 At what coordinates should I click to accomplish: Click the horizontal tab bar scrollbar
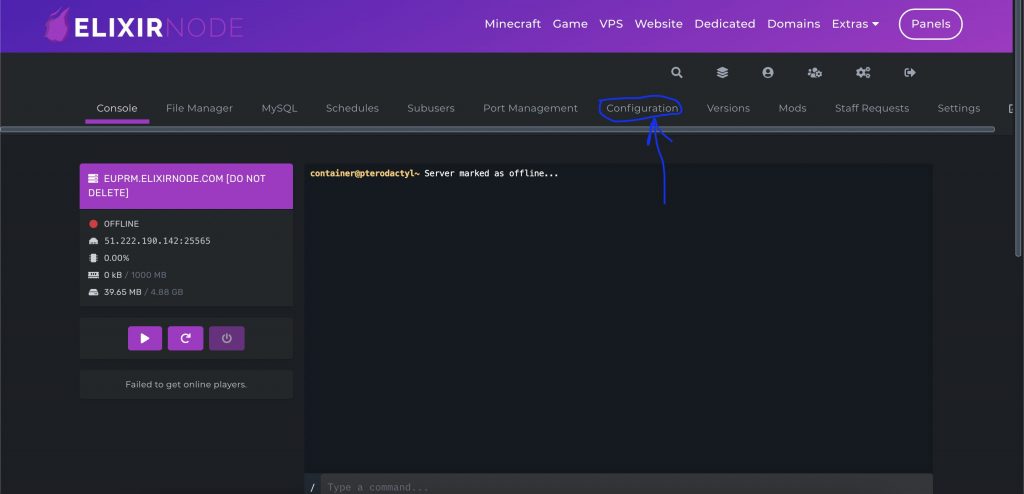(497, 129)
